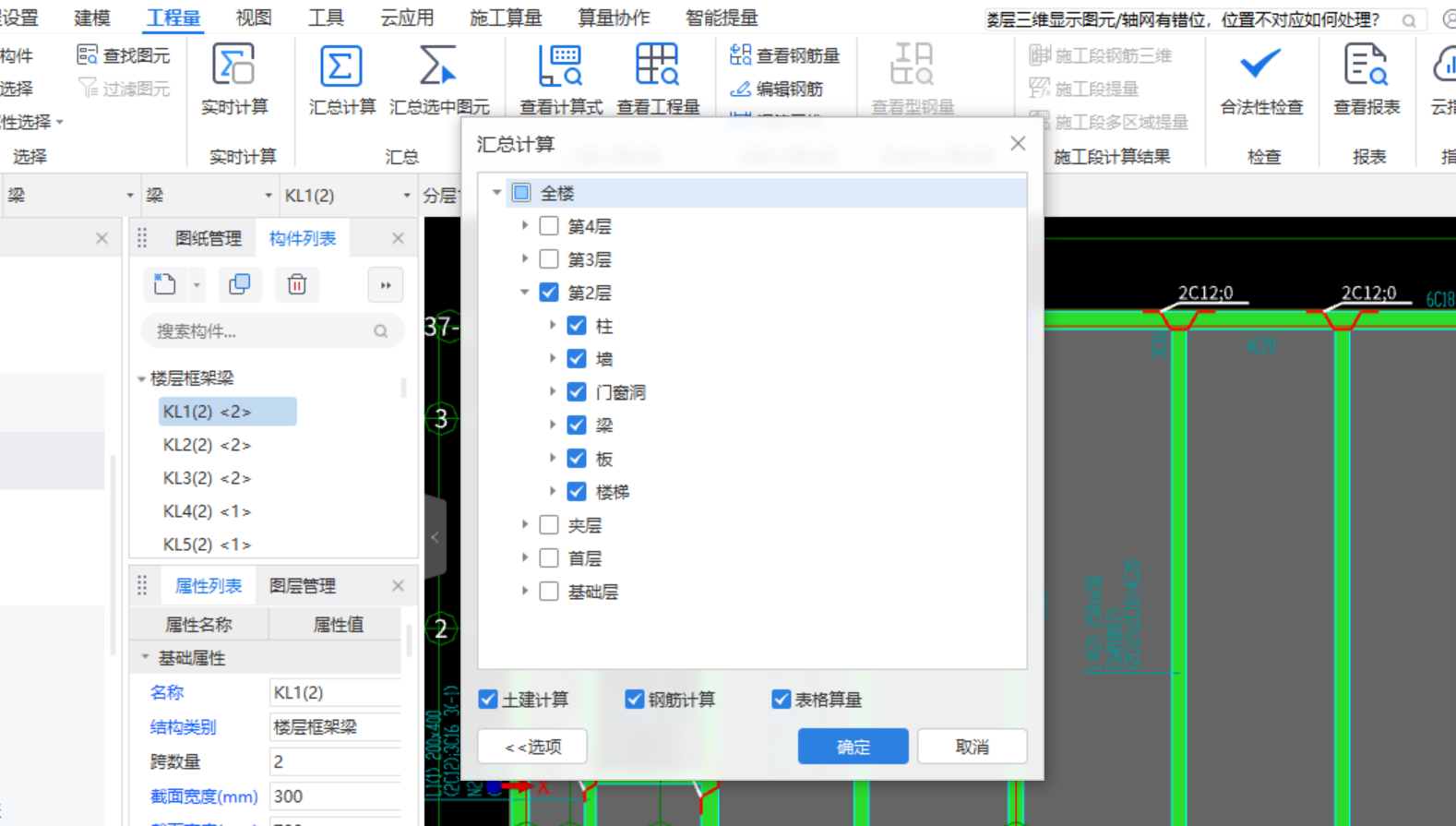
Task: Click 施工段提量 icon
Action: pyautogui.click(x=1040, y=89)
